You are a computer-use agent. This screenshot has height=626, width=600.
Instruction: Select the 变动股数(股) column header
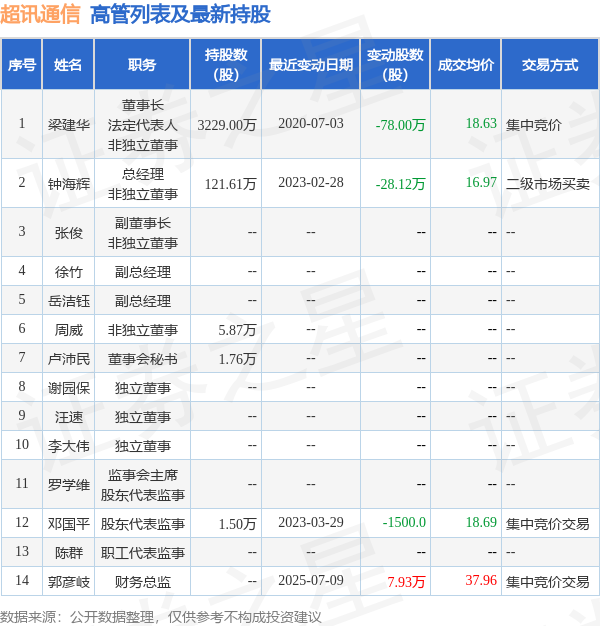(x=395, y=64)
